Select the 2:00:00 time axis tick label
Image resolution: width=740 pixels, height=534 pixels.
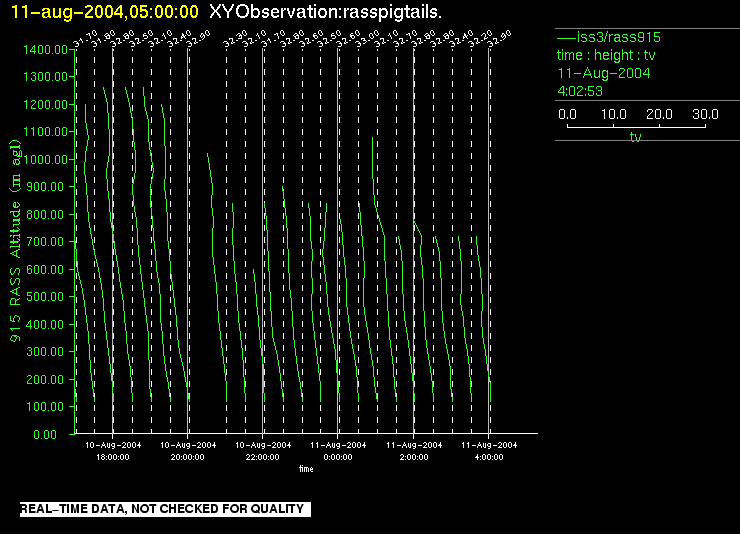click(x=414, y=456)
